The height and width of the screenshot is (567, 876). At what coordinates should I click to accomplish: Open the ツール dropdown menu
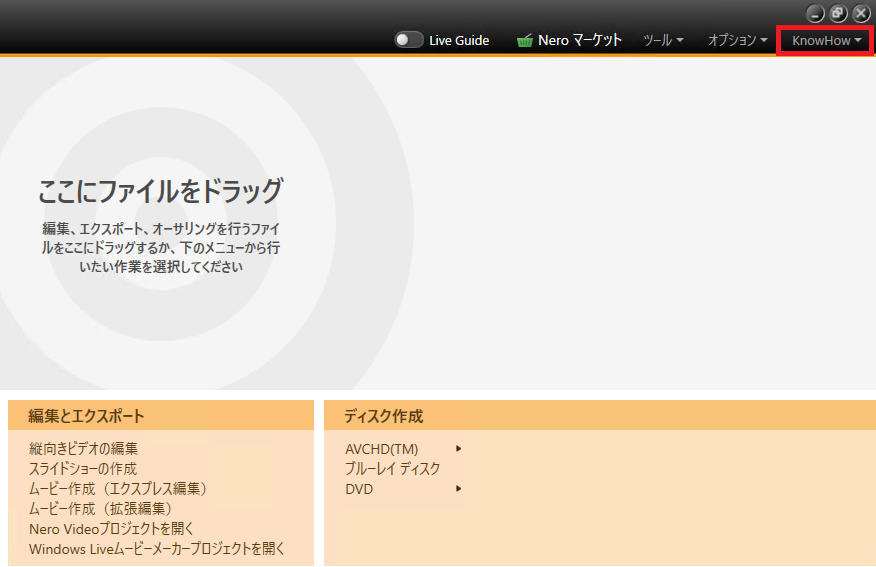click(663, 40)
